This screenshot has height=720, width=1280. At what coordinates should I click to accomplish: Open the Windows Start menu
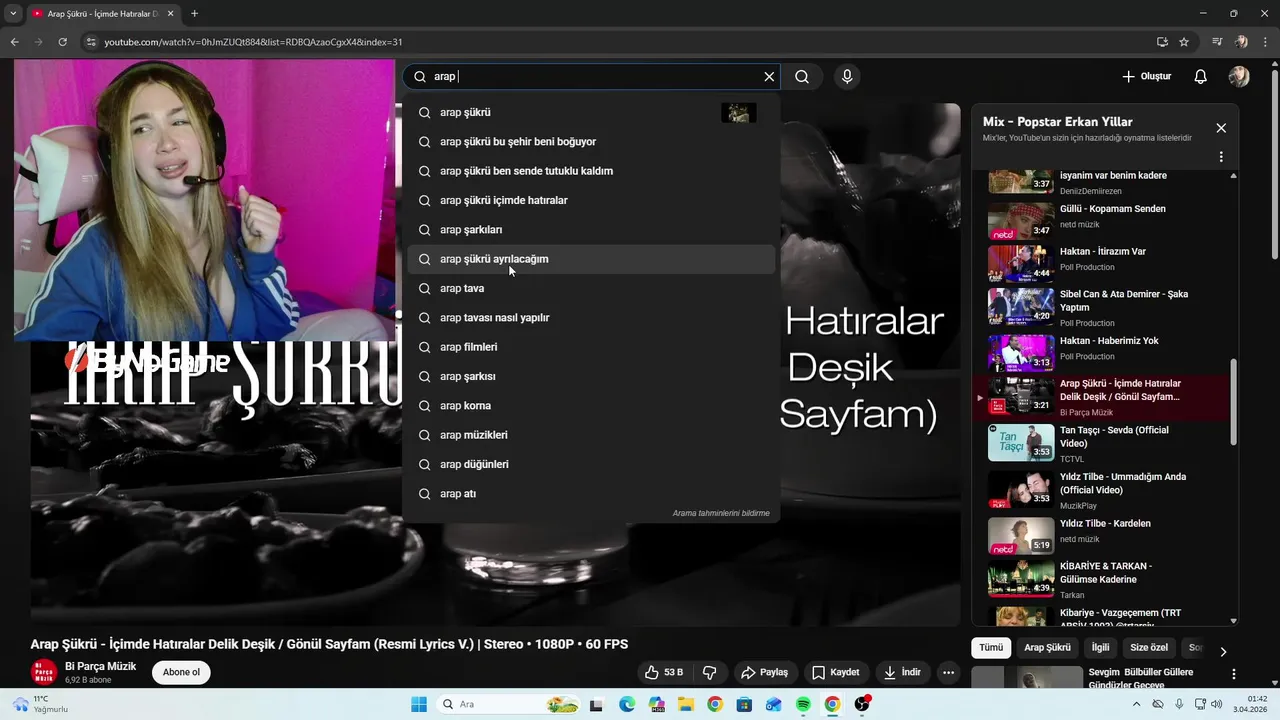419,704
